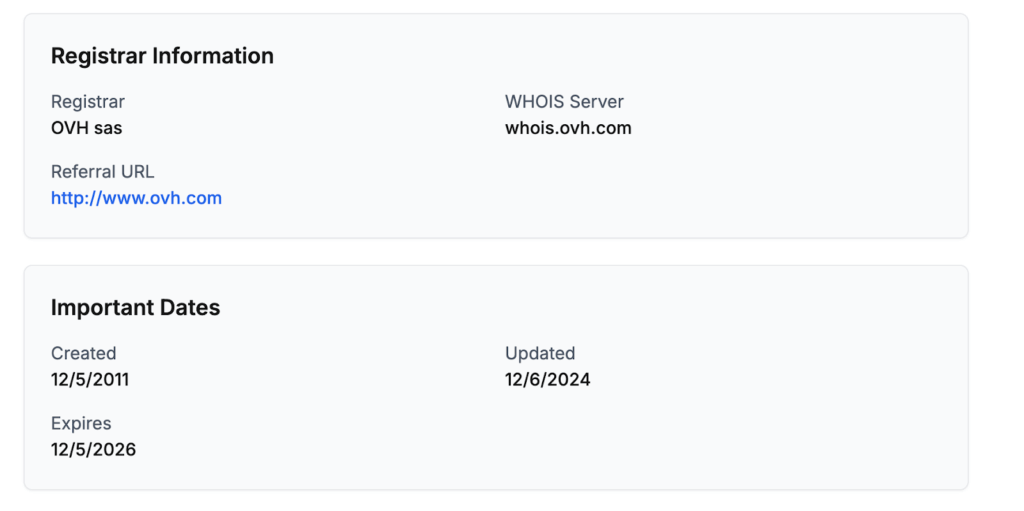
Task: Click the Referral URL label
Action: 103,172
